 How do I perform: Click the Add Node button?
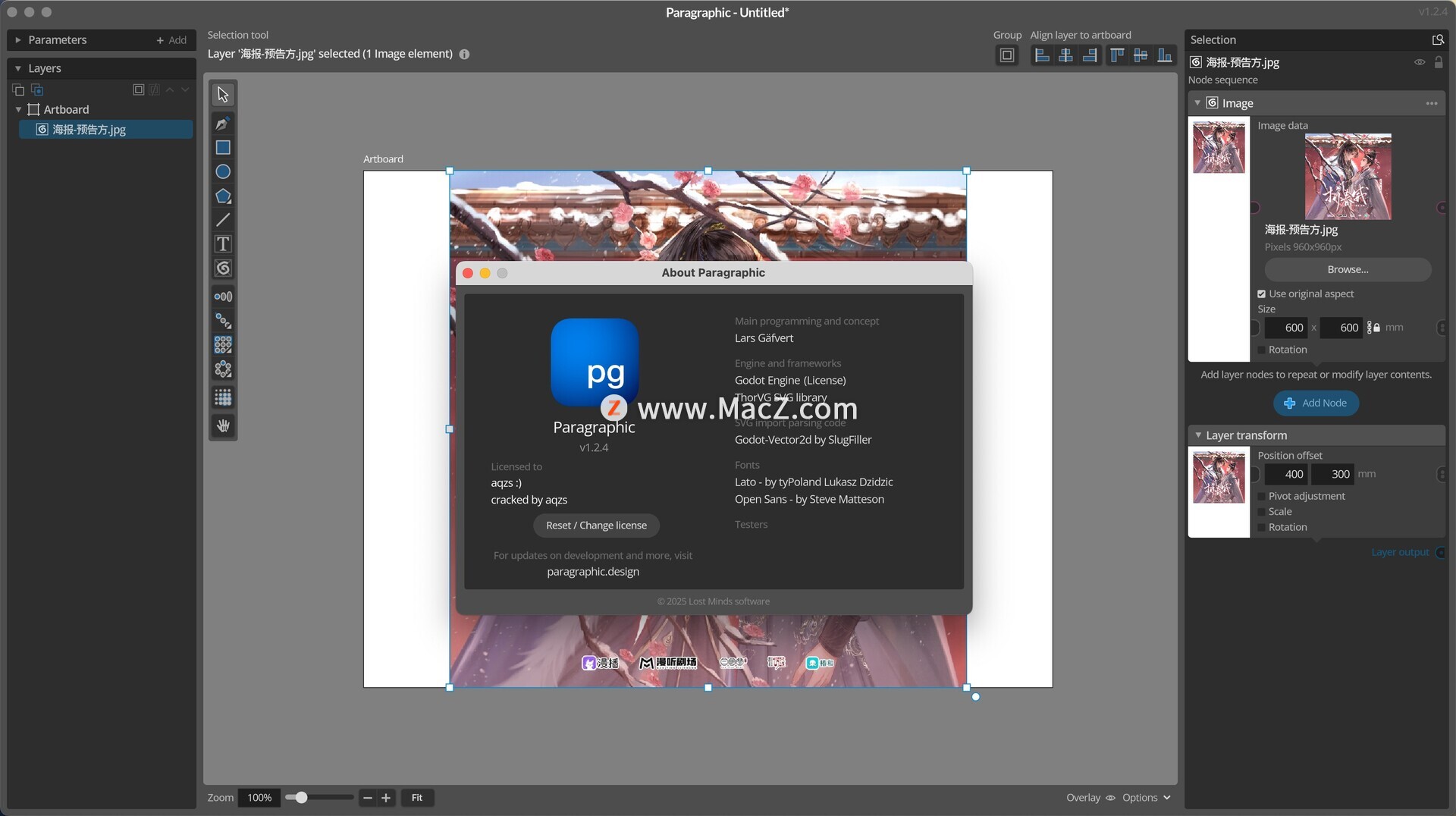click(x=1316, y=403)
